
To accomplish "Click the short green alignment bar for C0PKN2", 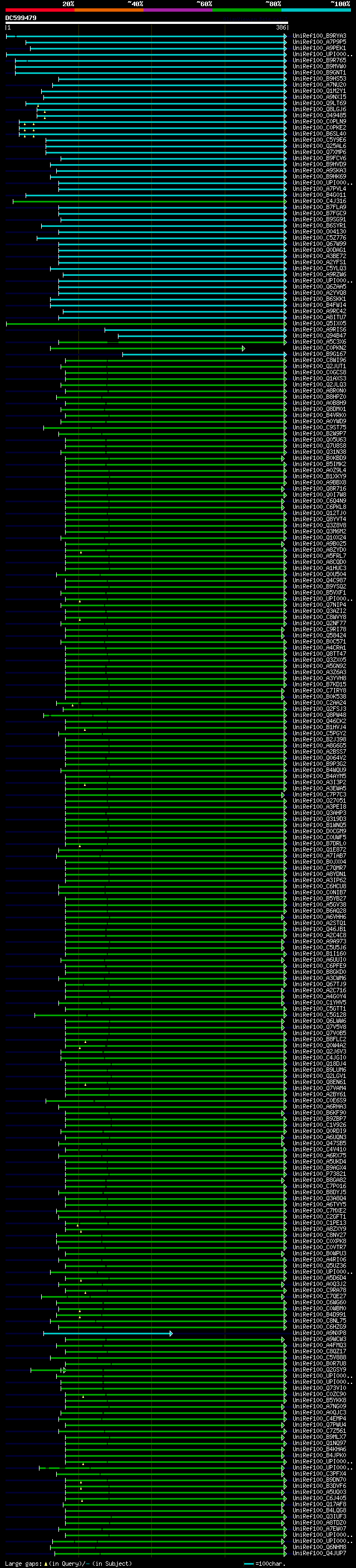I will [147, 348].
